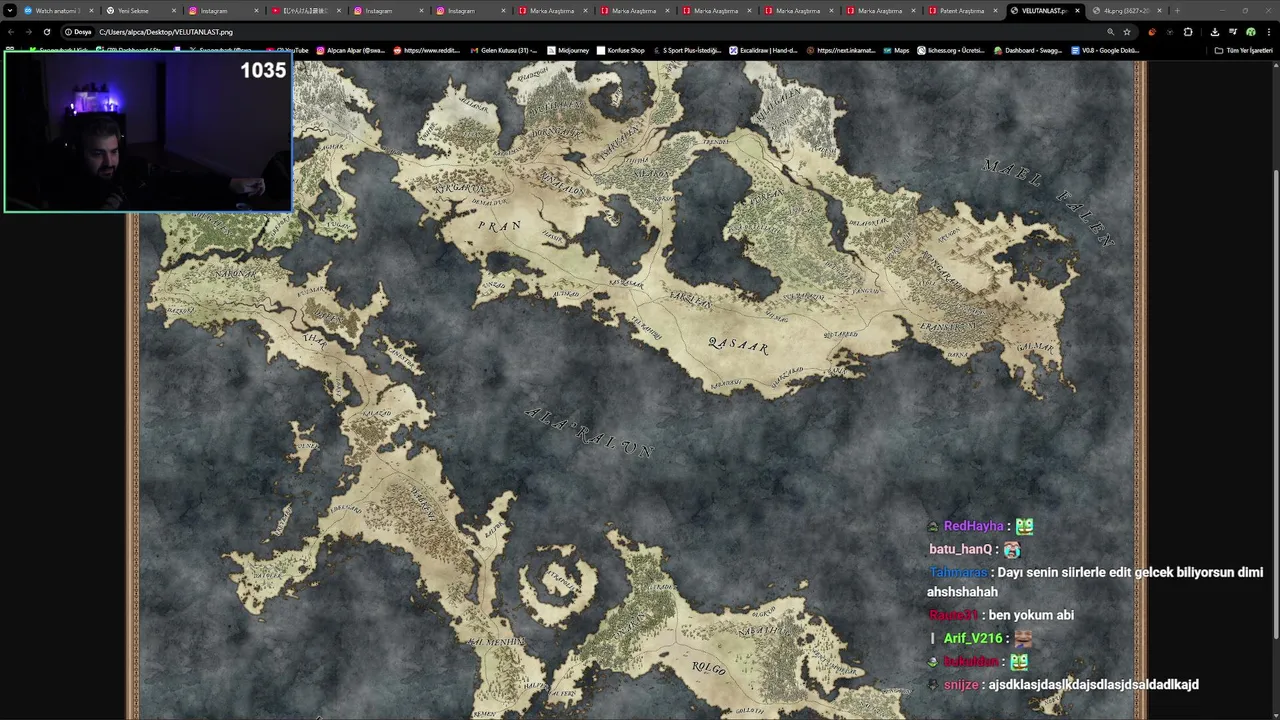The height and width of the screenshot is (720, 1280).
Task: Open the Alpcan Alpar Instagram bookmark
Action: pos(350,50)
